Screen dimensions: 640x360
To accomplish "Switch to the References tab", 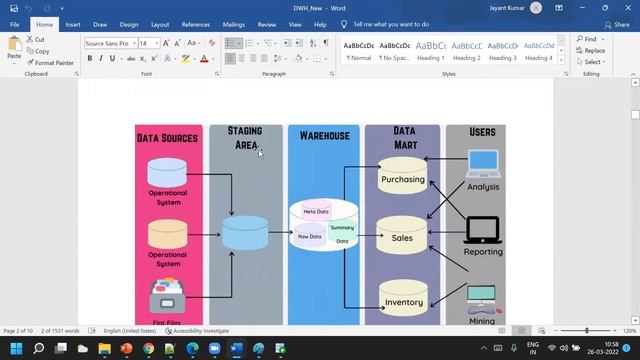I will pos(196,24).
